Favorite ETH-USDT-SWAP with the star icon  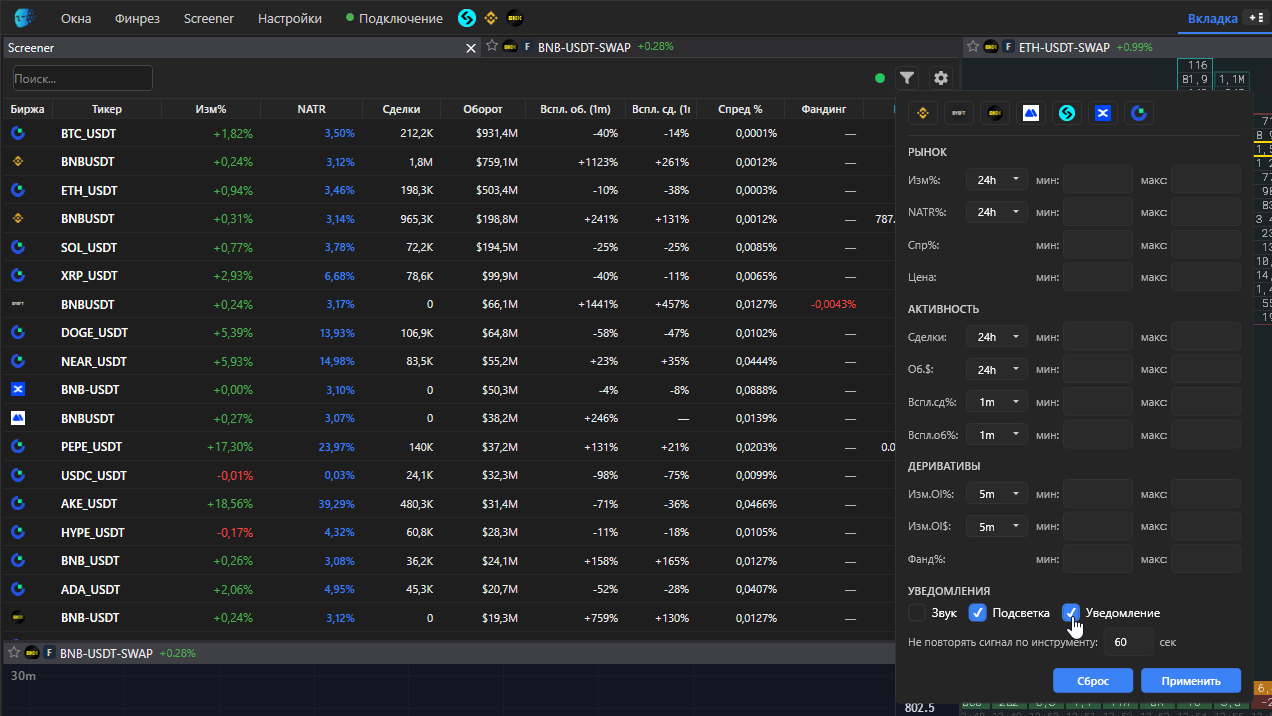pyautogui.click(x=973, y=46)
